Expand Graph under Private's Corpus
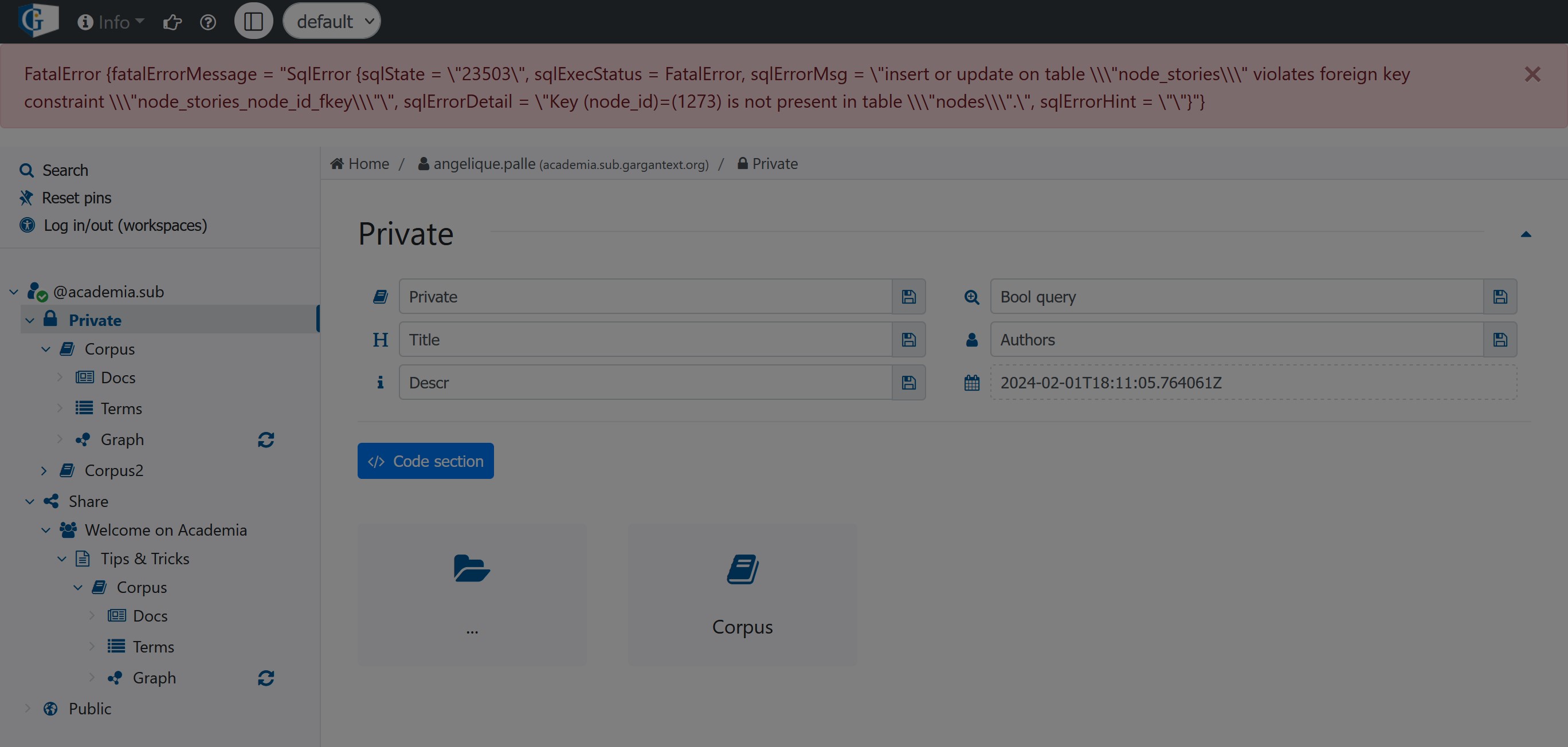Screen dimensions: 1568x747 pos(60,439)
